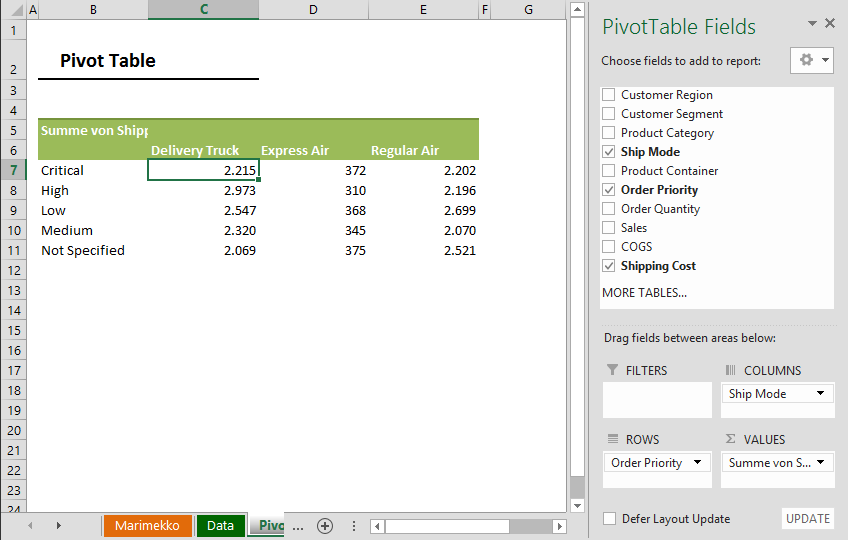The image size is (848, 540).
Task: Select the Critical row label cell
Action: (x=93, y=170)
